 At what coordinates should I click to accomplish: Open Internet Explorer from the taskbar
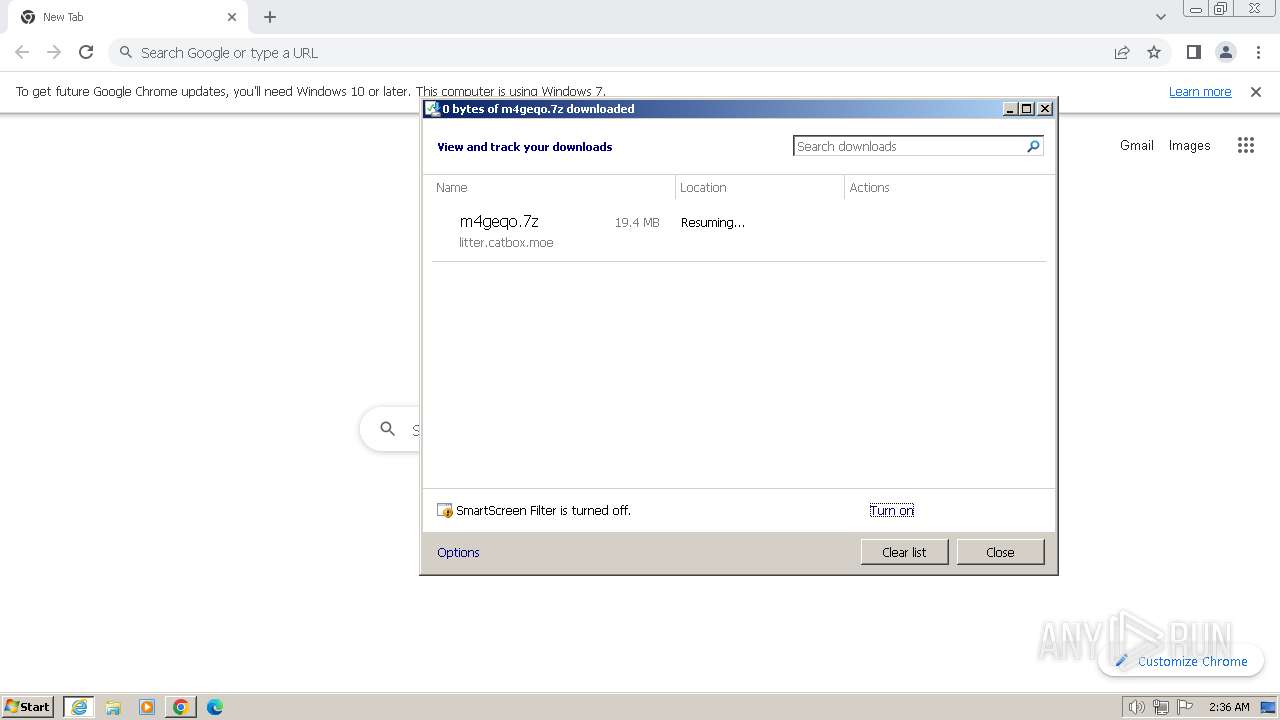(x=79, y=707)
